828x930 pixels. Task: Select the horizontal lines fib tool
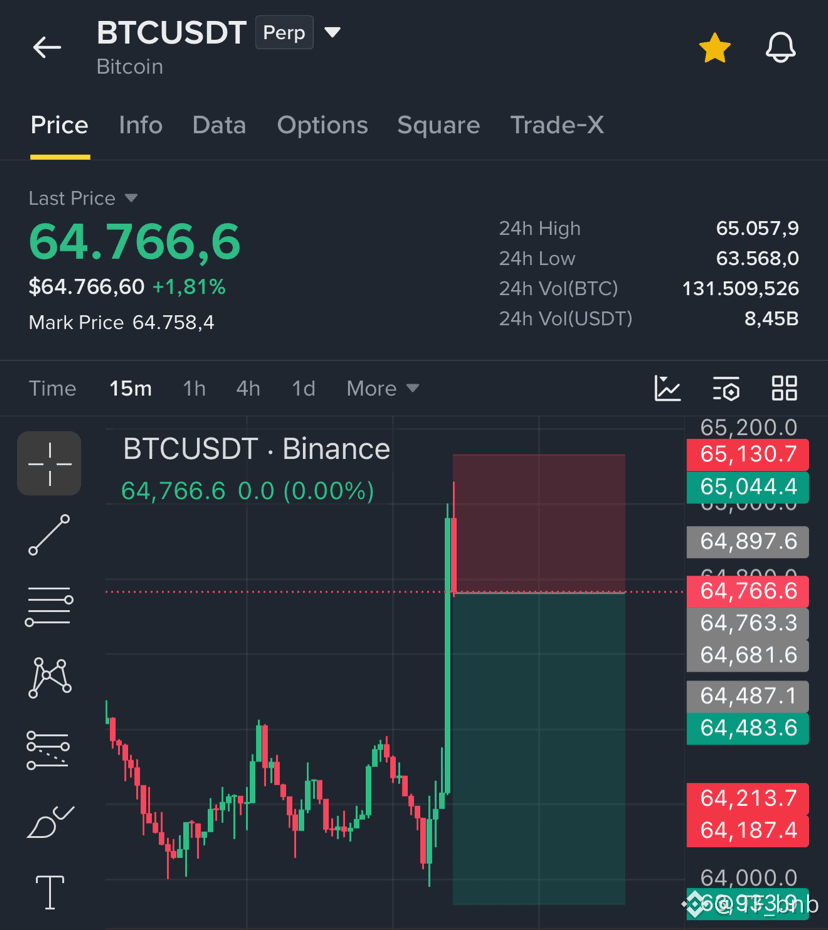click(49, 606)
